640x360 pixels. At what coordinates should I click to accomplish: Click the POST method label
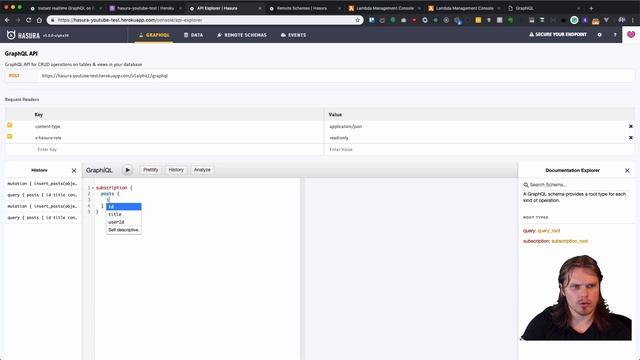coord(14,76)
